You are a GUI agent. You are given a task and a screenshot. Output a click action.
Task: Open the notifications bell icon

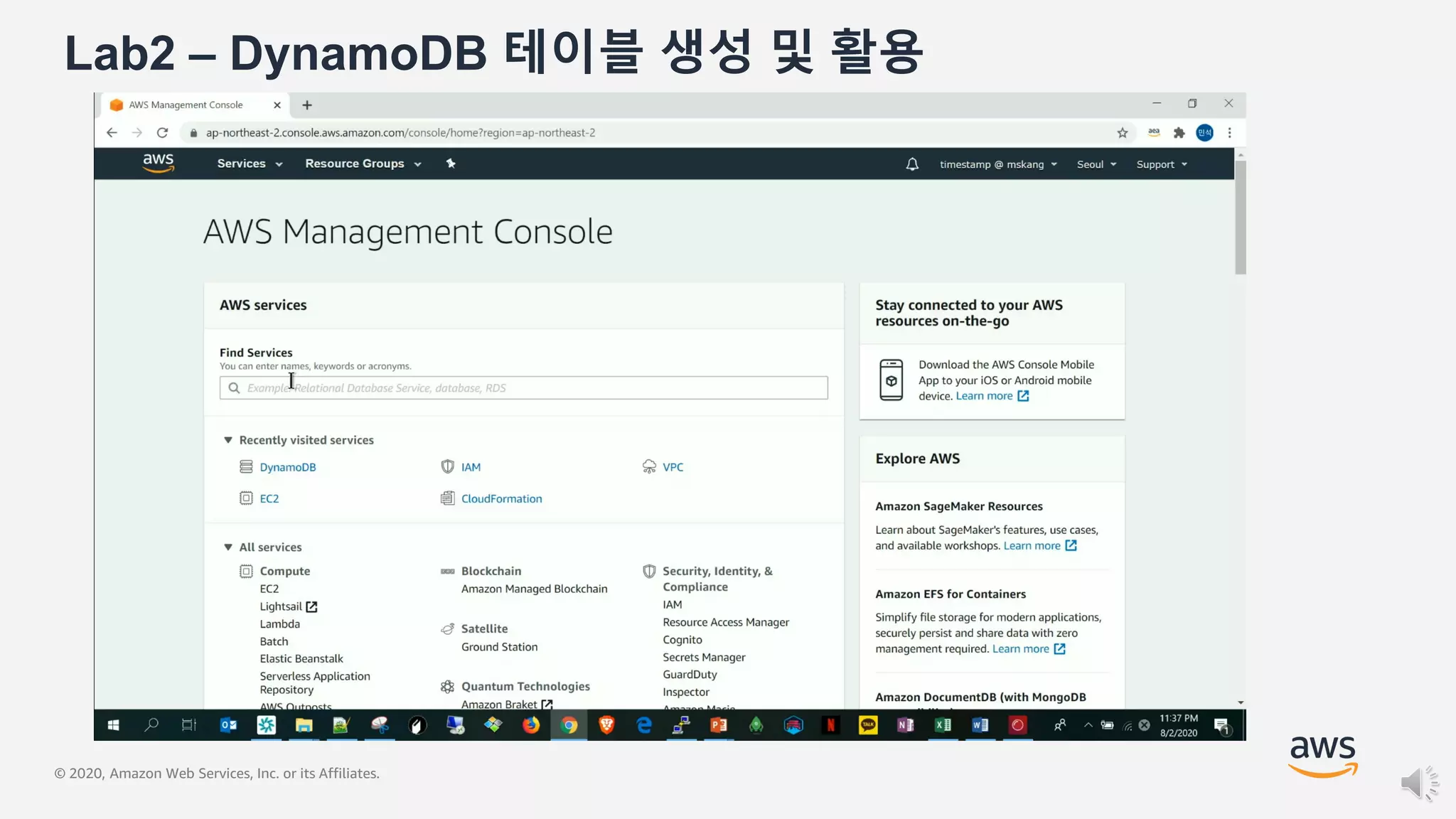pos(912,164)
